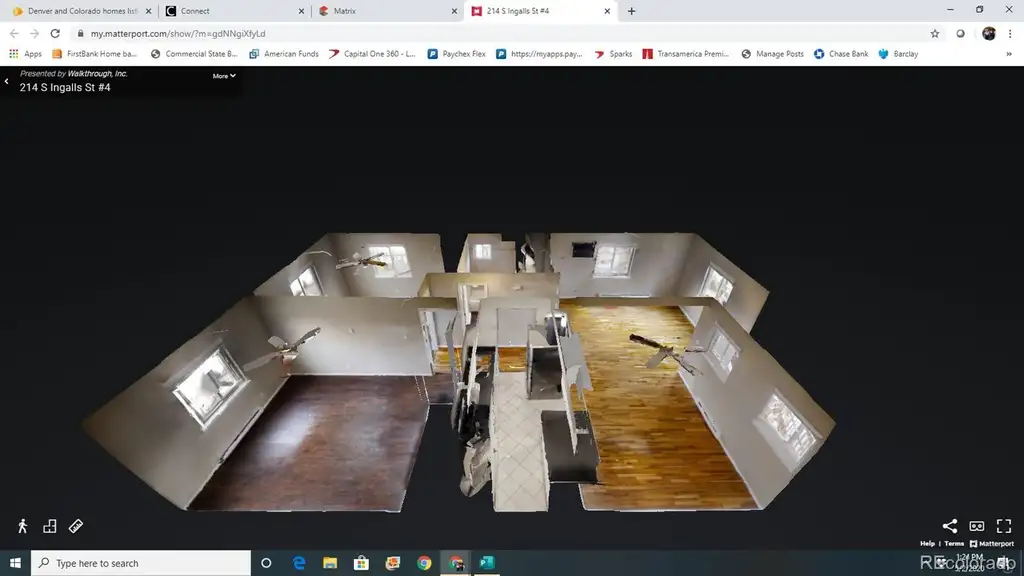Screen dimensions: 1024x576
Task: Open the floorplan view icon
Action: 50,526
